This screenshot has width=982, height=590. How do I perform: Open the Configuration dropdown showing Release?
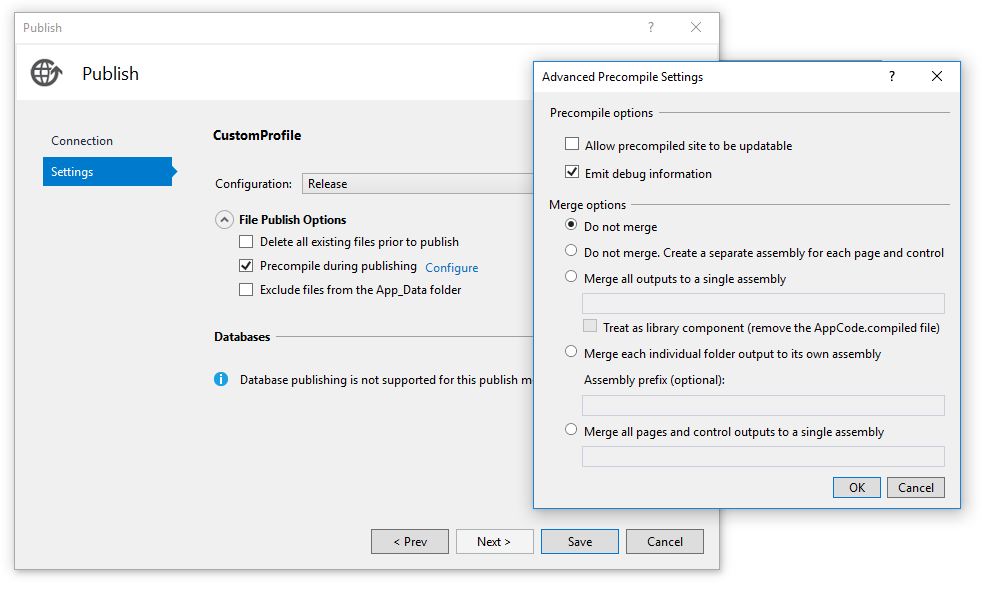click(x=420, y=183)
